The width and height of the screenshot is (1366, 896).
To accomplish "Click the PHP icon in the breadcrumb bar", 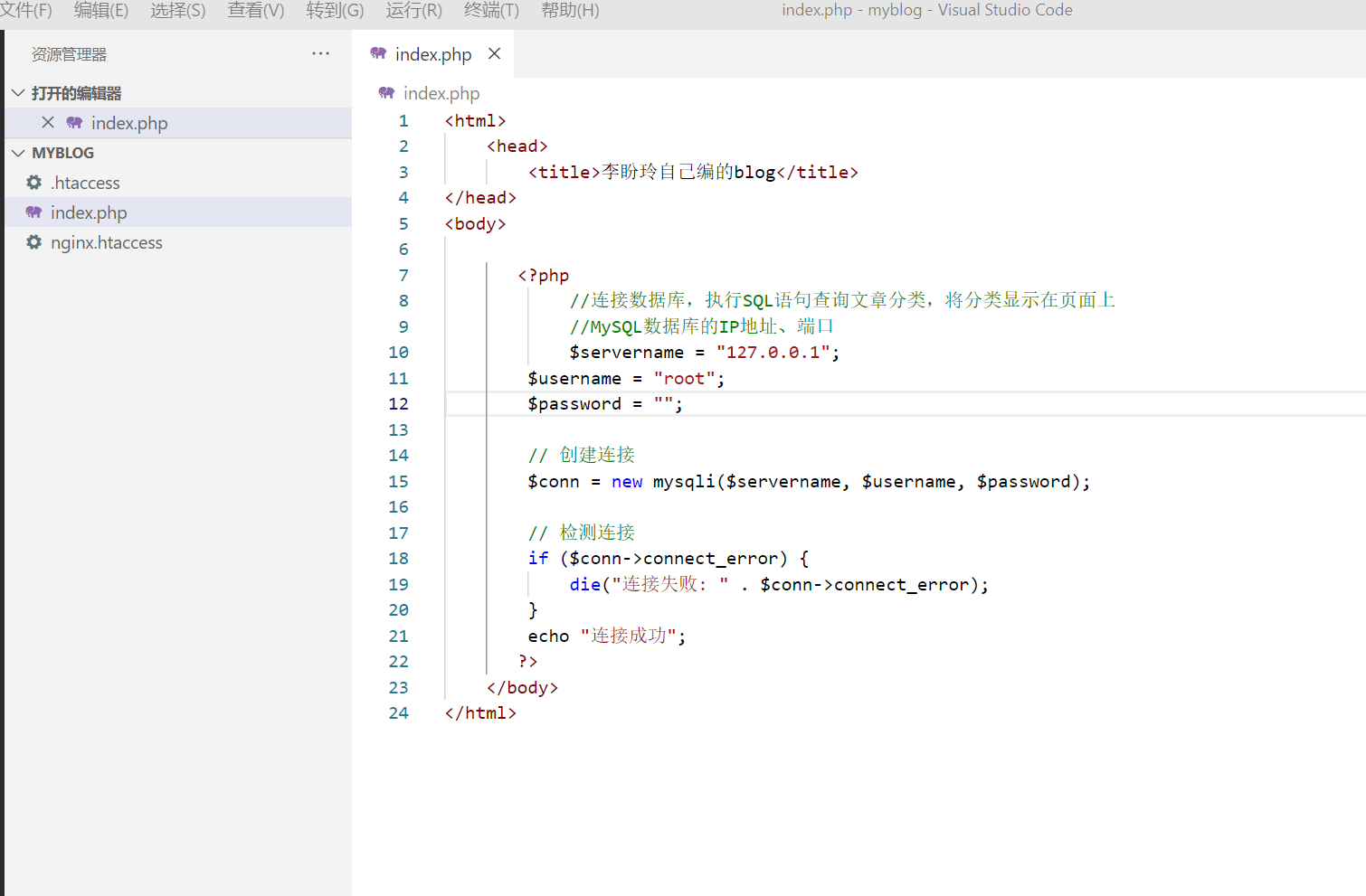I will coord(386,92).
